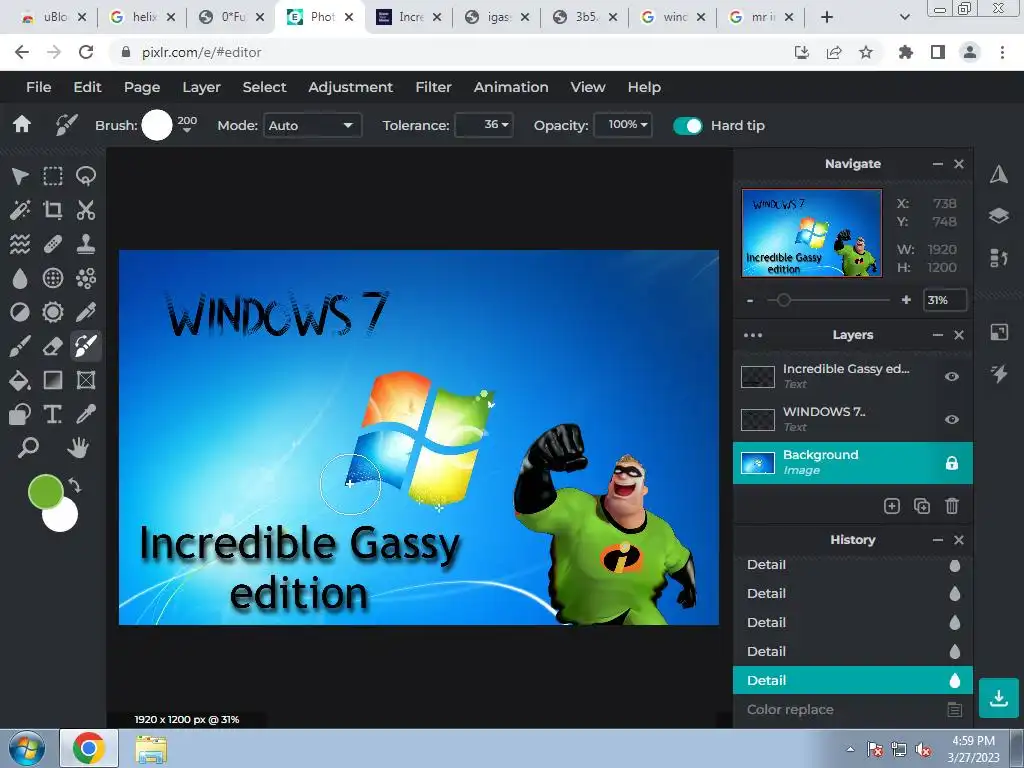Open the Windows Start button
Viewport: 1024px width, 768px height.
click(x=27, y=748)
